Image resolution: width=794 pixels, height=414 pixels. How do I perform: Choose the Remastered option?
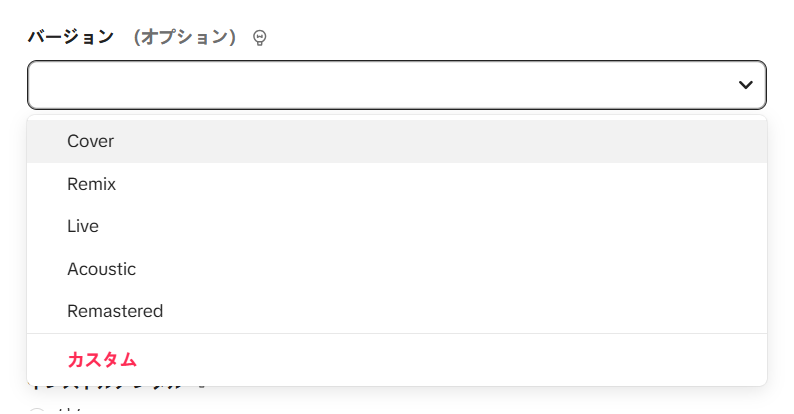click(x=115, y=311)
